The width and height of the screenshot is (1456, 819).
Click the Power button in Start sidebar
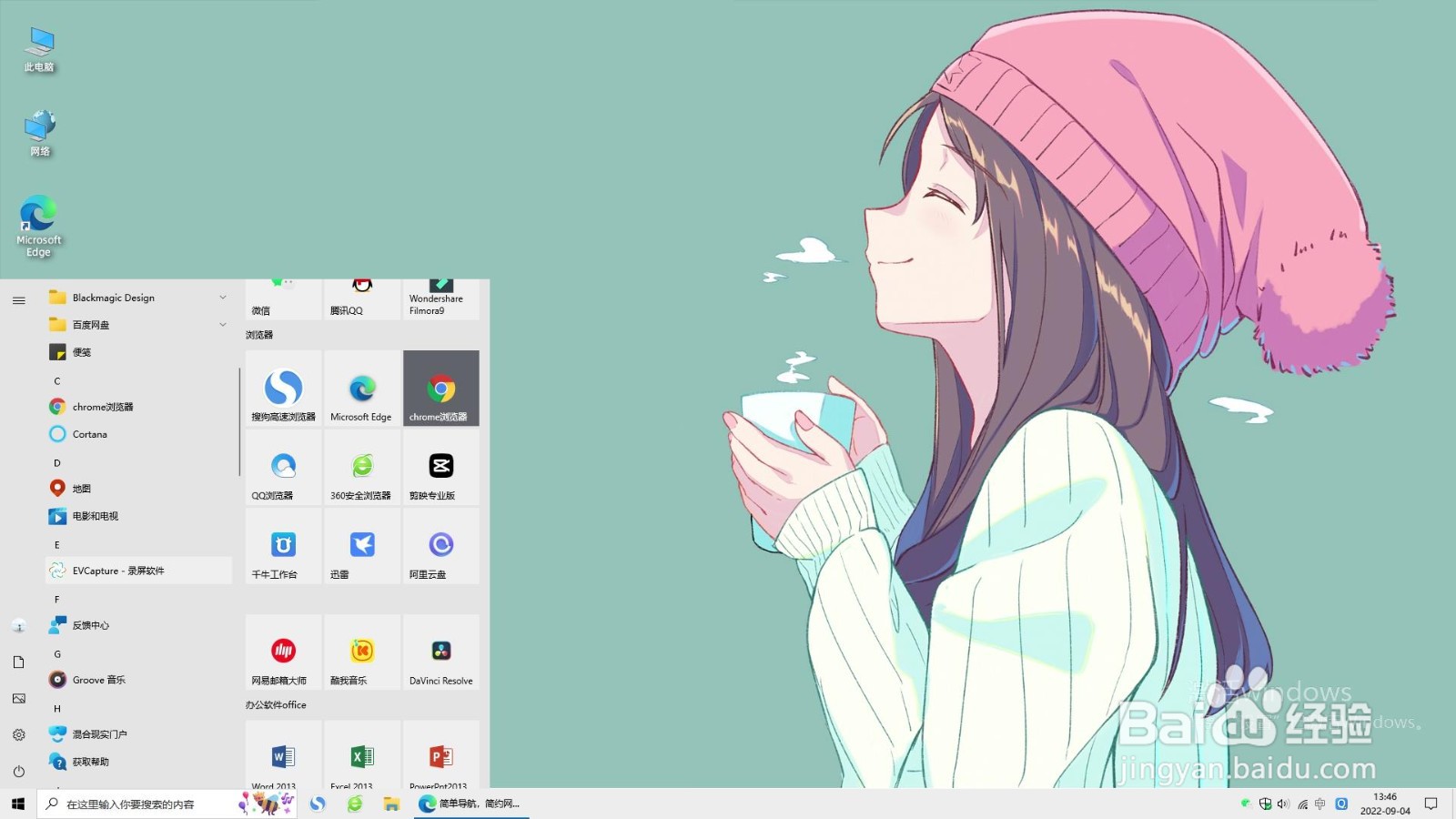[18, 772]
